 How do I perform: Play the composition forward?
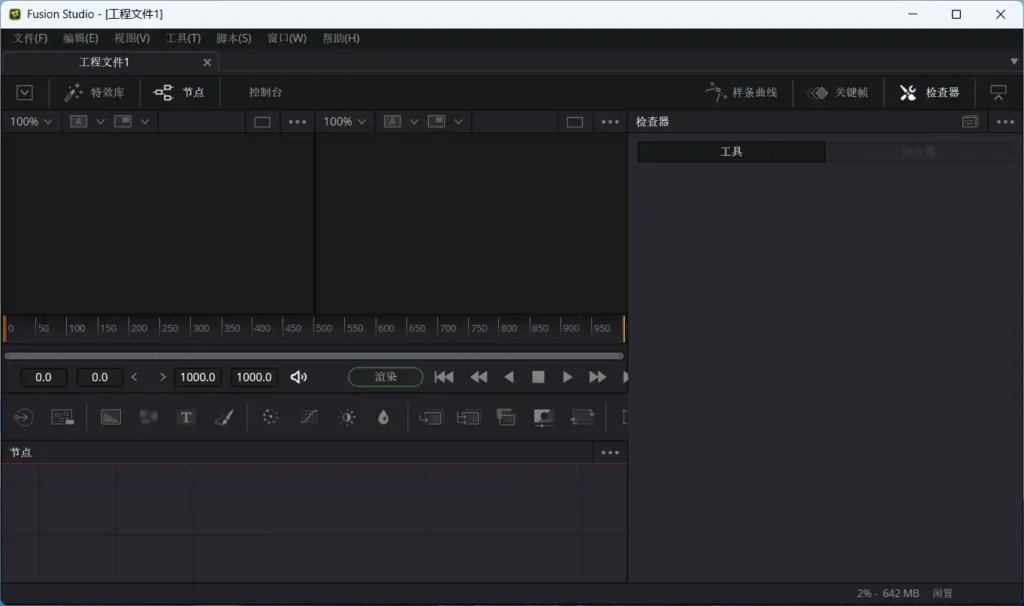click(x=567, y=377)
